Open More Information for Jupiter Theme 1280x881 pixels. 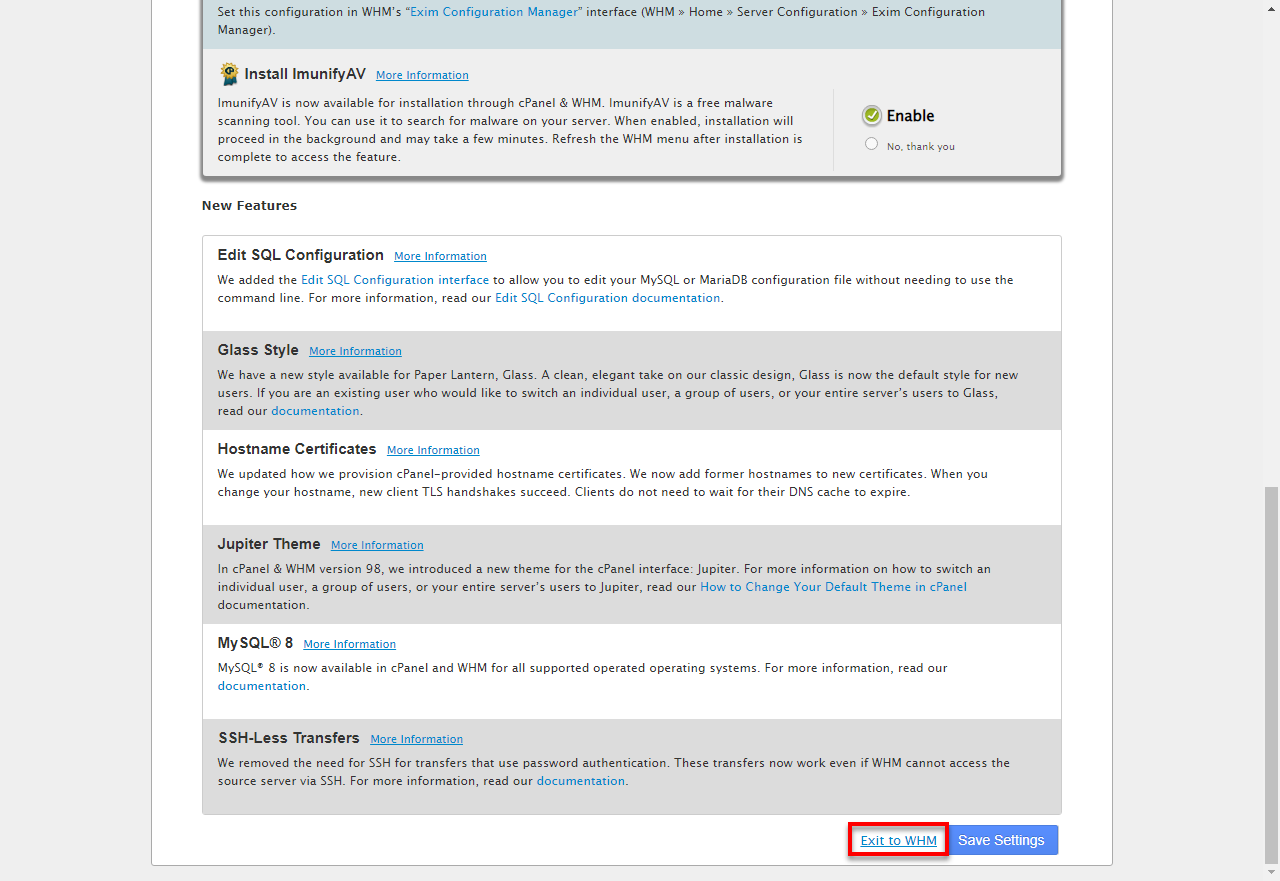[377, 545]
